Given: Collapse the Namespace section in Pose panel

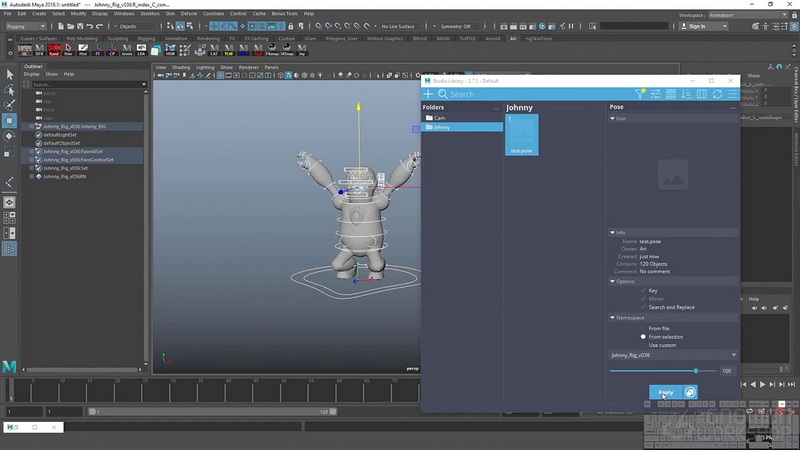Looking at the screenshot, I should coord(613,317).
